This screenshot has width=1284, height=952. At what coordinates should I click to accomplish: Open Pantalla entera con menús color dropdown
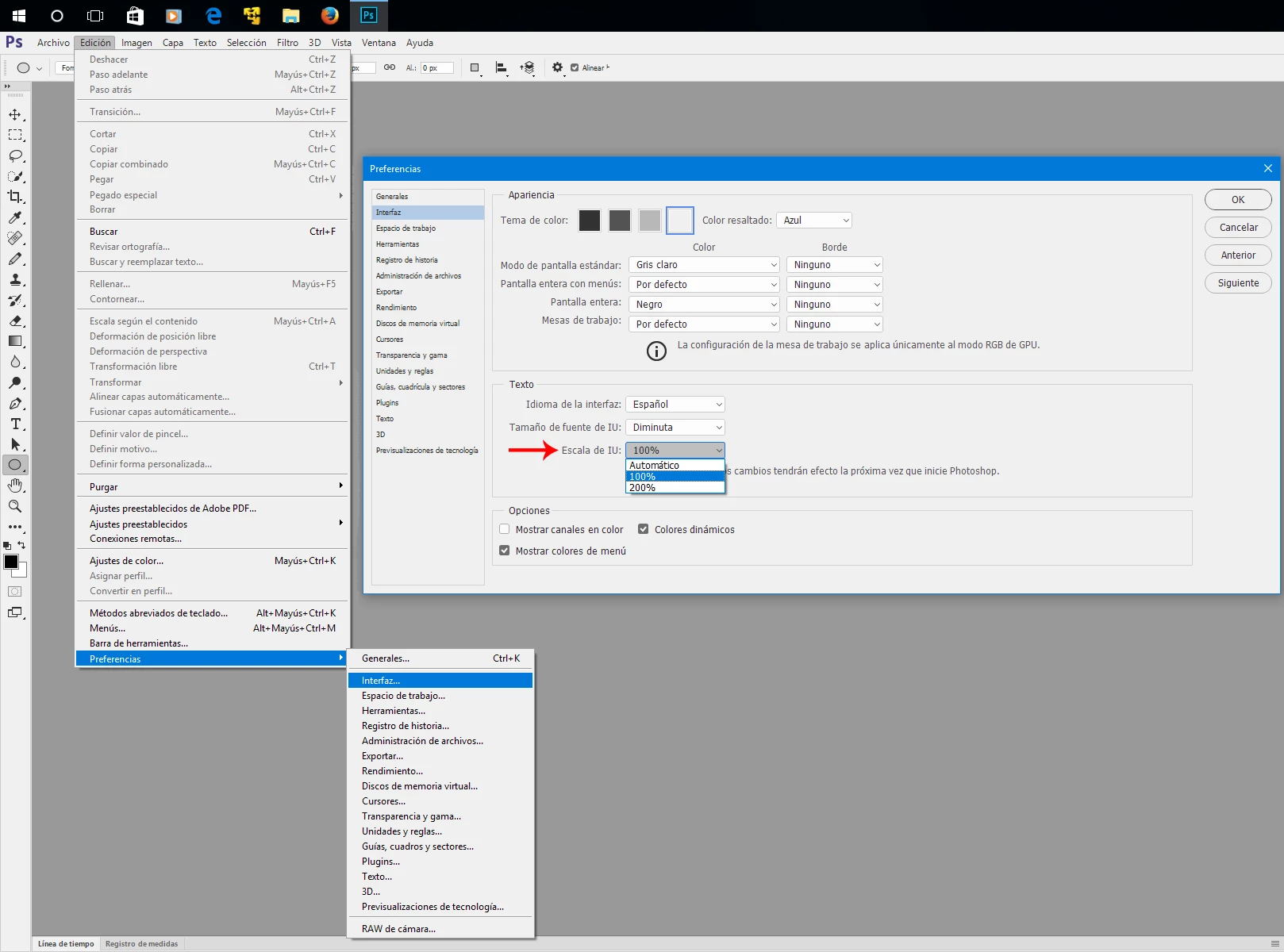click(704, 285)
